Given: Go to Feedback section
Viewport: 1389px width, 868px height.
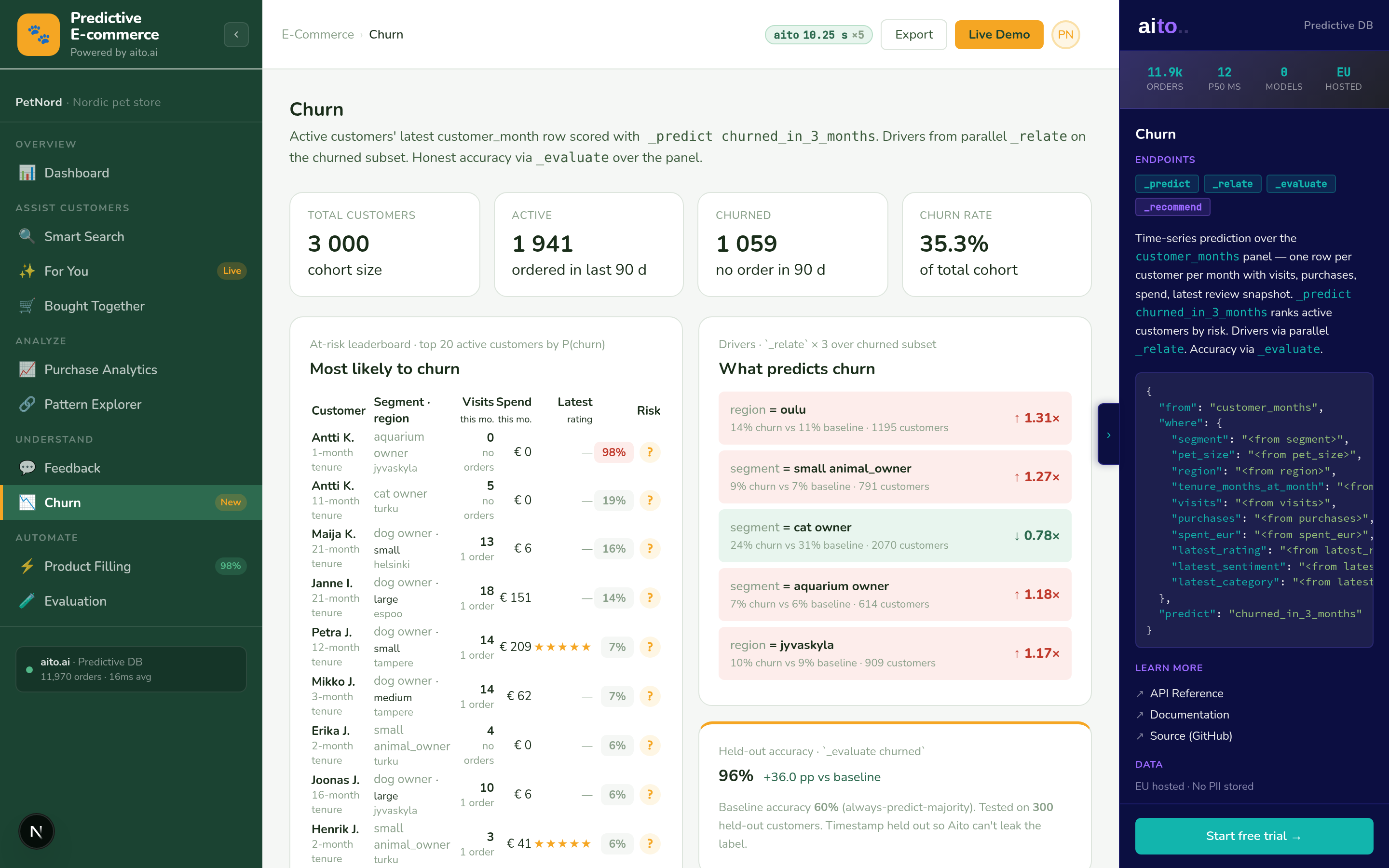Looking at the screenshot, I should click(131, 468).
